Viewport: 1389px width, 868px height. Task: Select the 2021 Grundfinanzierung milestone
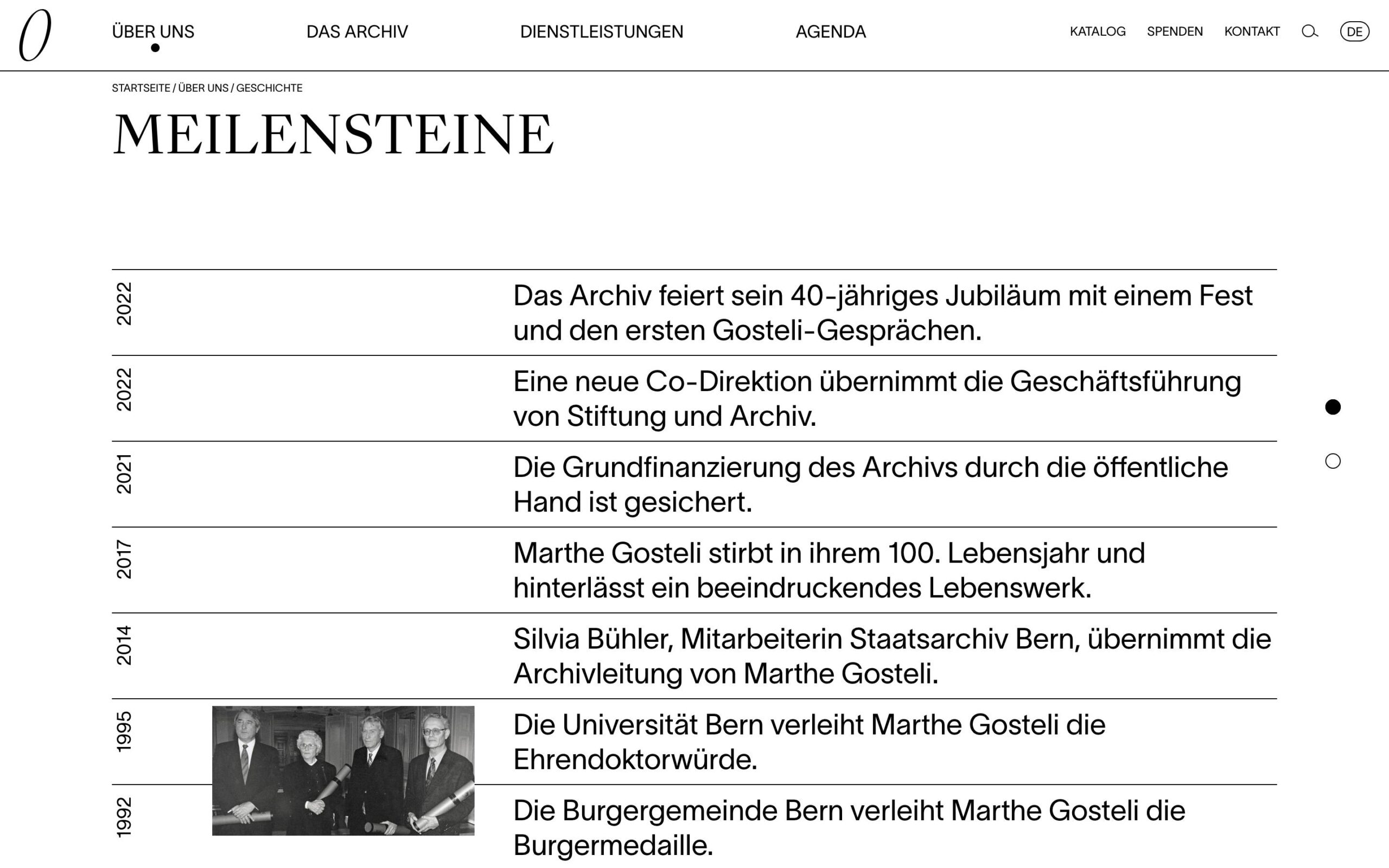pyautogui.click(x=870, y=484)
